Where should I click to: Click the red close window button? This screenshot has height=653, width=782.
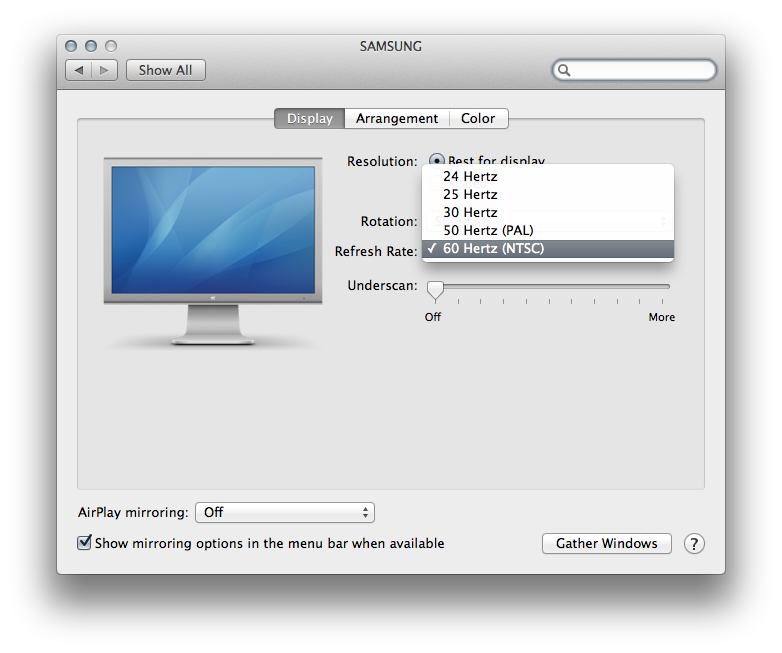(x=71, y=46)
